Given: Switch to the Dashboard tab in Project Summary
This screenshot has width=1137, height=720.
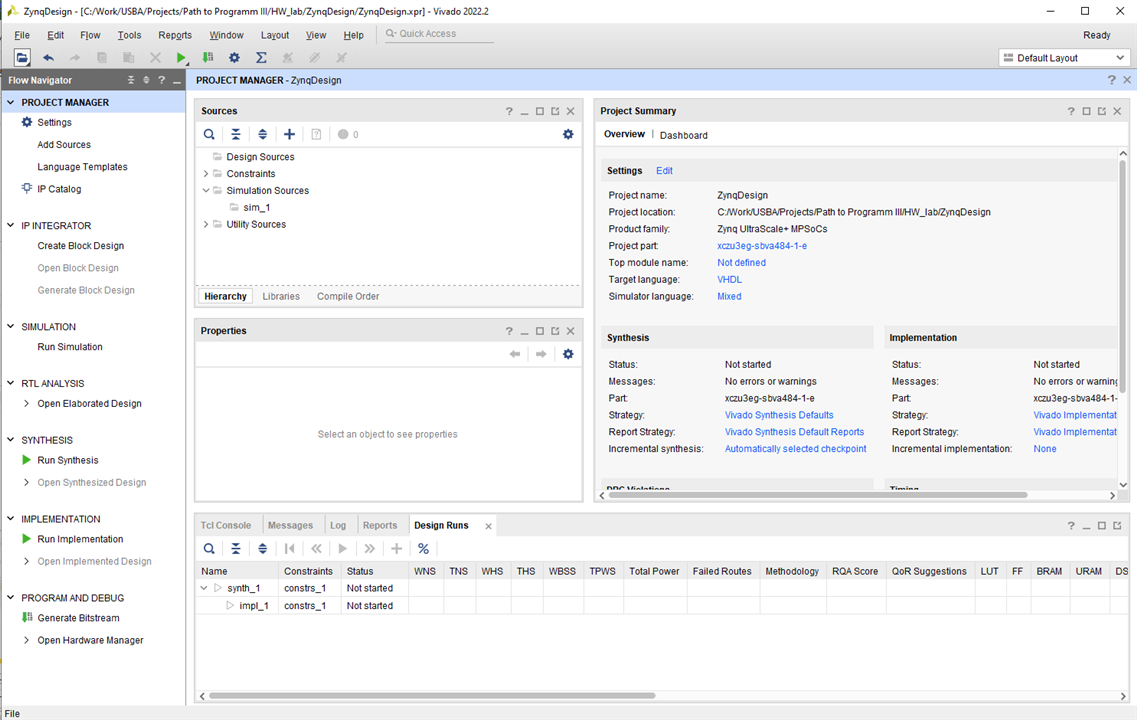Looking at the screenshot, I should (683, 135).
